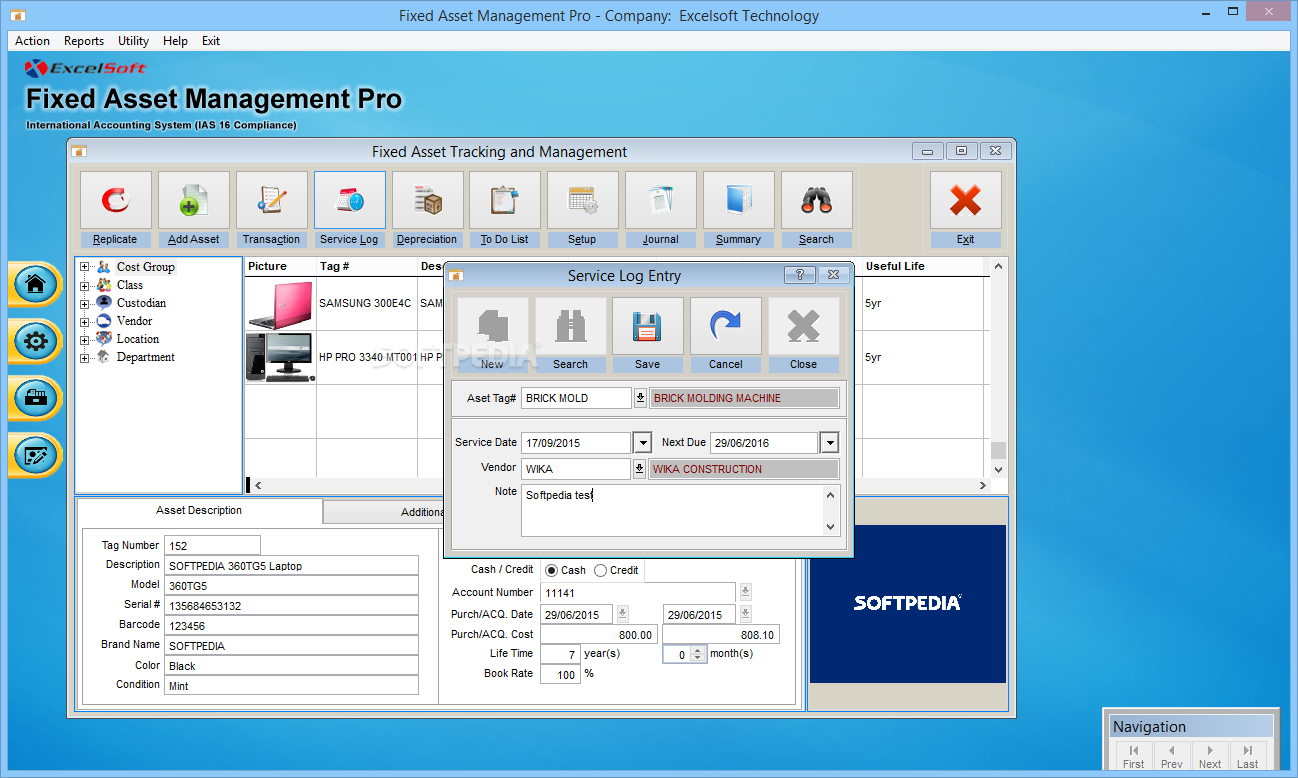Open the Help menu

pos(175,41)
